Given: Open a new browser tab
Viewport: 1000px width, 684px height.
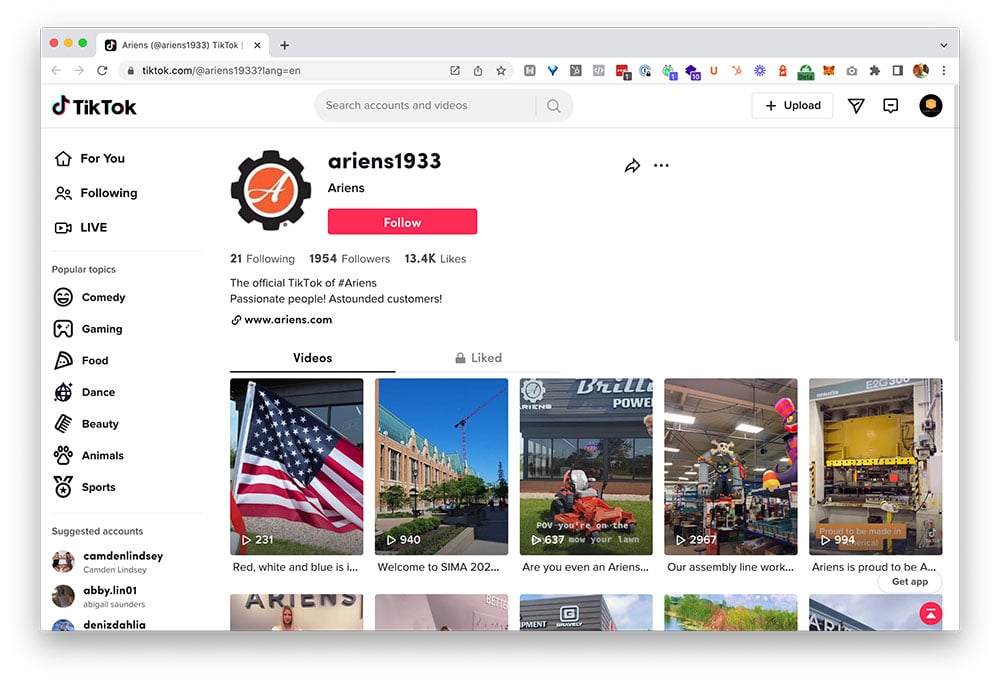Looking at the screenshot, I should [284, 45].
